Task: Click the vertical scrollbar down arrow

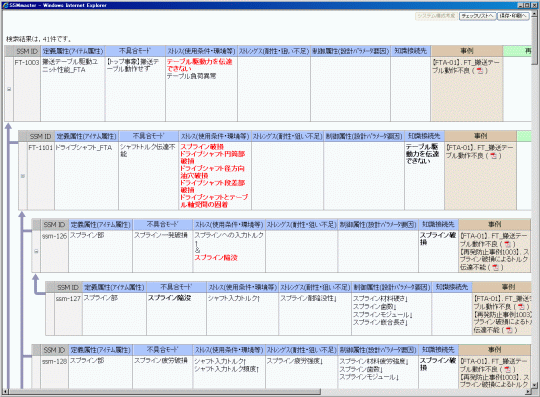Action: coord(534,386)
